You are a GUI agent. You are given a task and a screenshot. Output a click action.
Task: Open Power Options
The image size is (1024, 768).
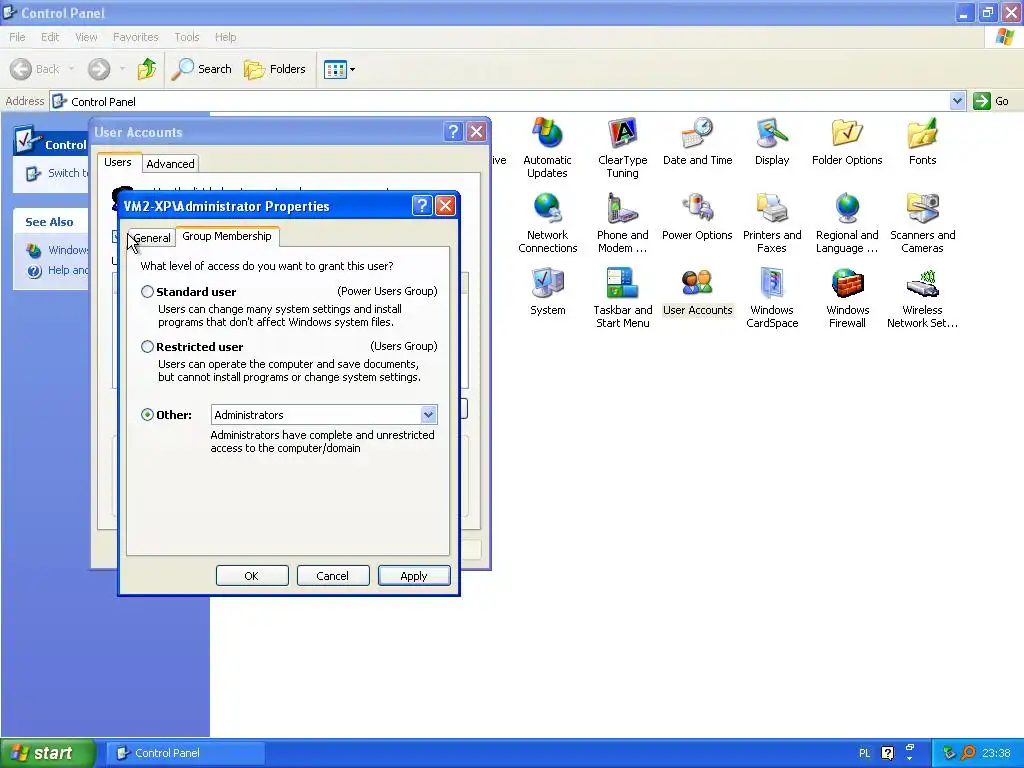click(697, 217)
